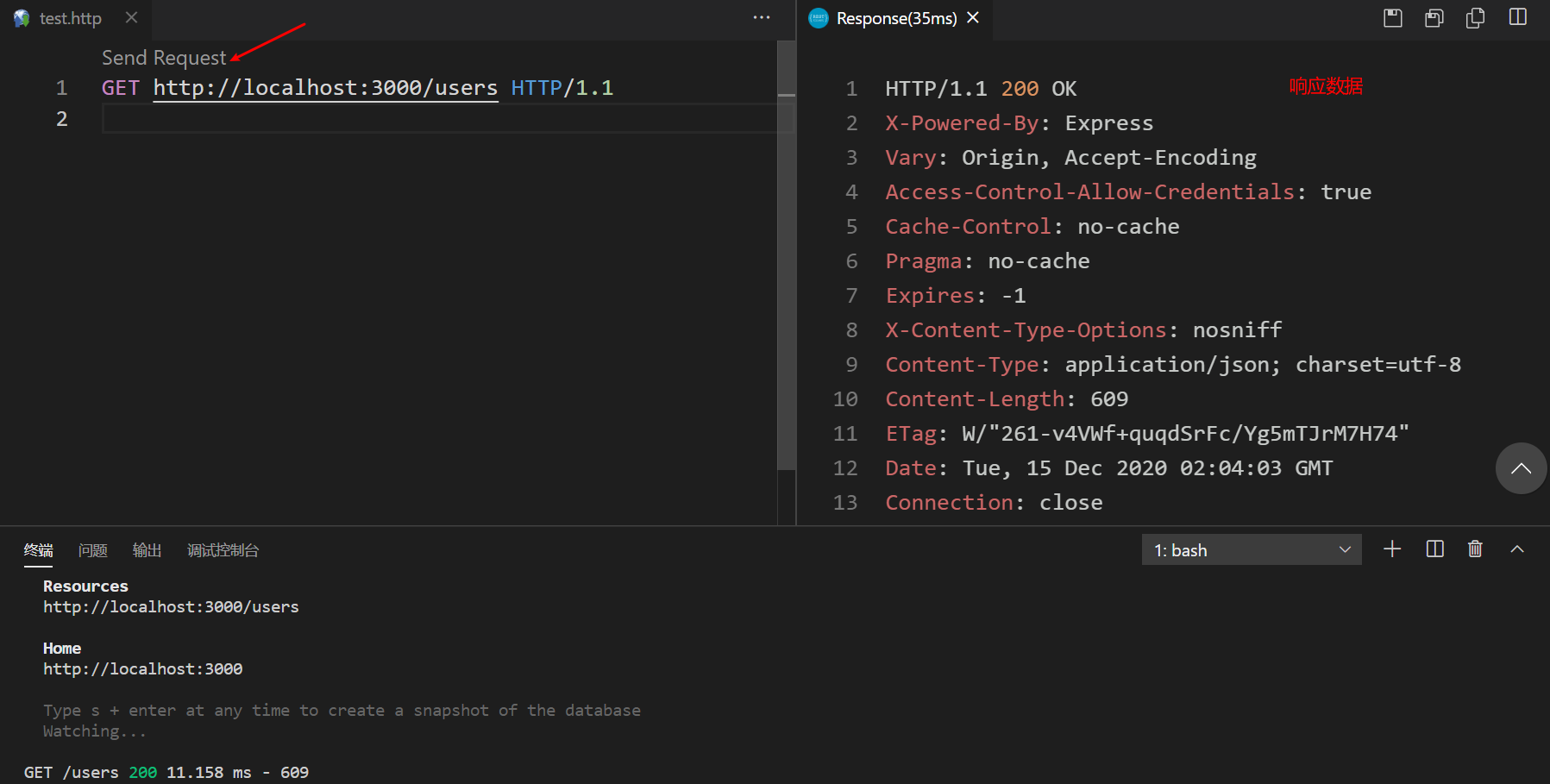Image resolution: width=1550 pixels, height=784 pixels.
Task: Split the response editor right
Action: 1518,17
